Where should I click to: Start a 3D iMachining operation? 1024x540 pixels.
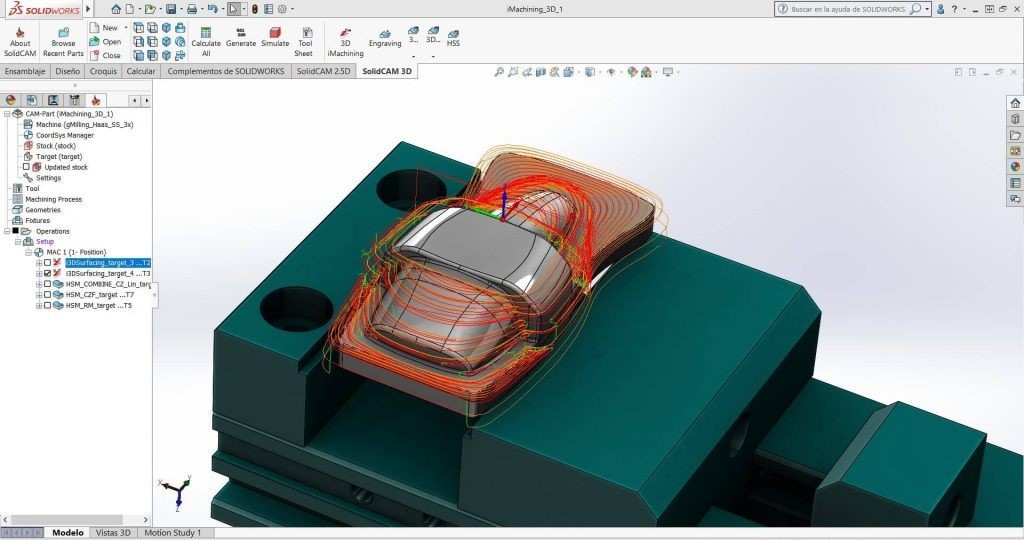pos(346,37)
